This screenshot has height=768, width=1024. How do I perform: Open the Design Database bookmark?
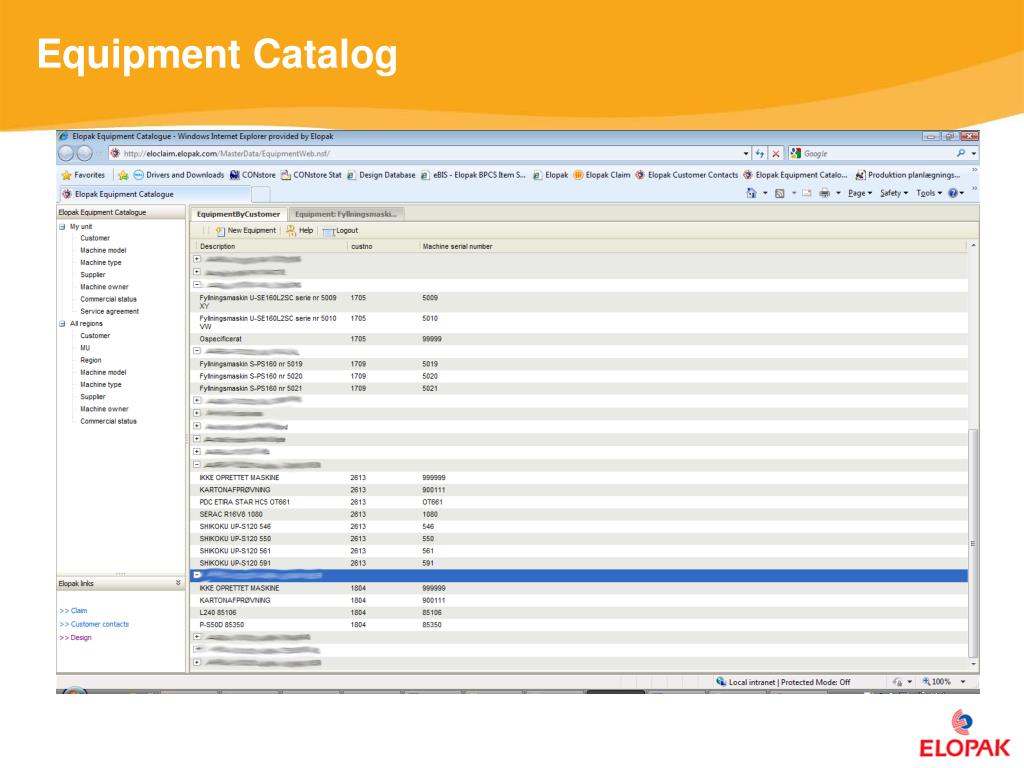(x=381, y=175)
